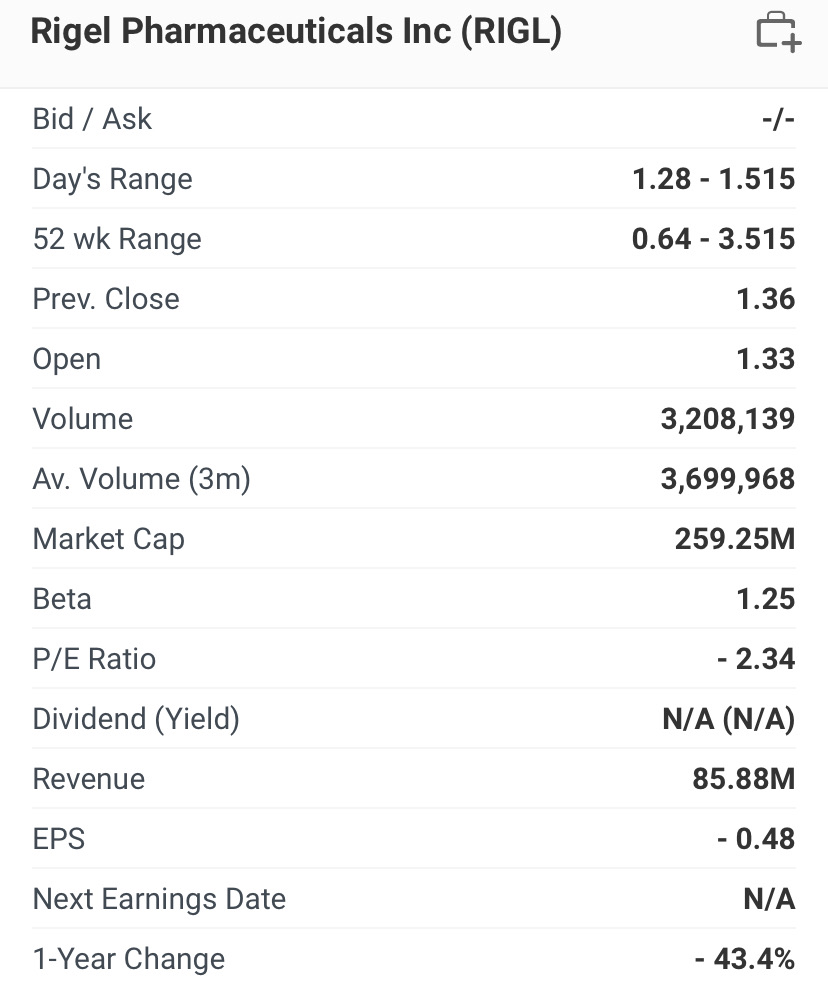Tap the 52 wk Range label
Screen dimensions: 828x998
click(x=117, y=239)
